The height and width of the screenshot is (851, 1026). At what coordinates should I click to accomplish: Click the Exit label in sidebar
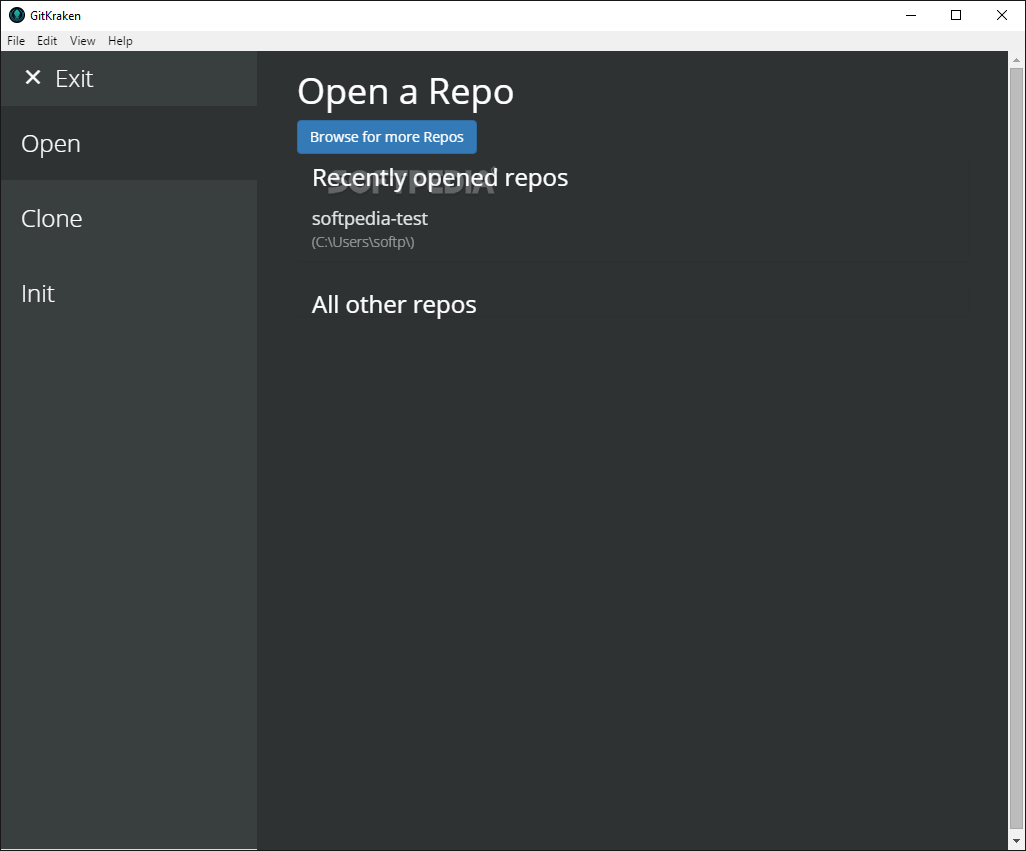coord(74,78)
